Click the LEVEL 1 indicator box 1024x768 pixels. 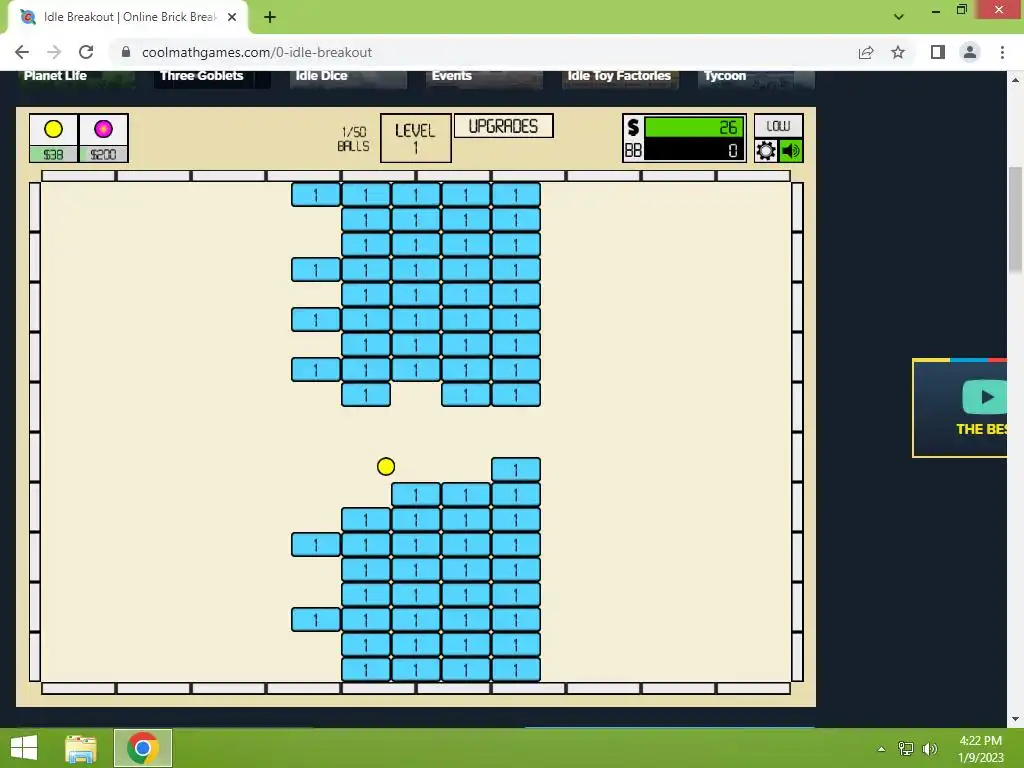click(415, 138)
